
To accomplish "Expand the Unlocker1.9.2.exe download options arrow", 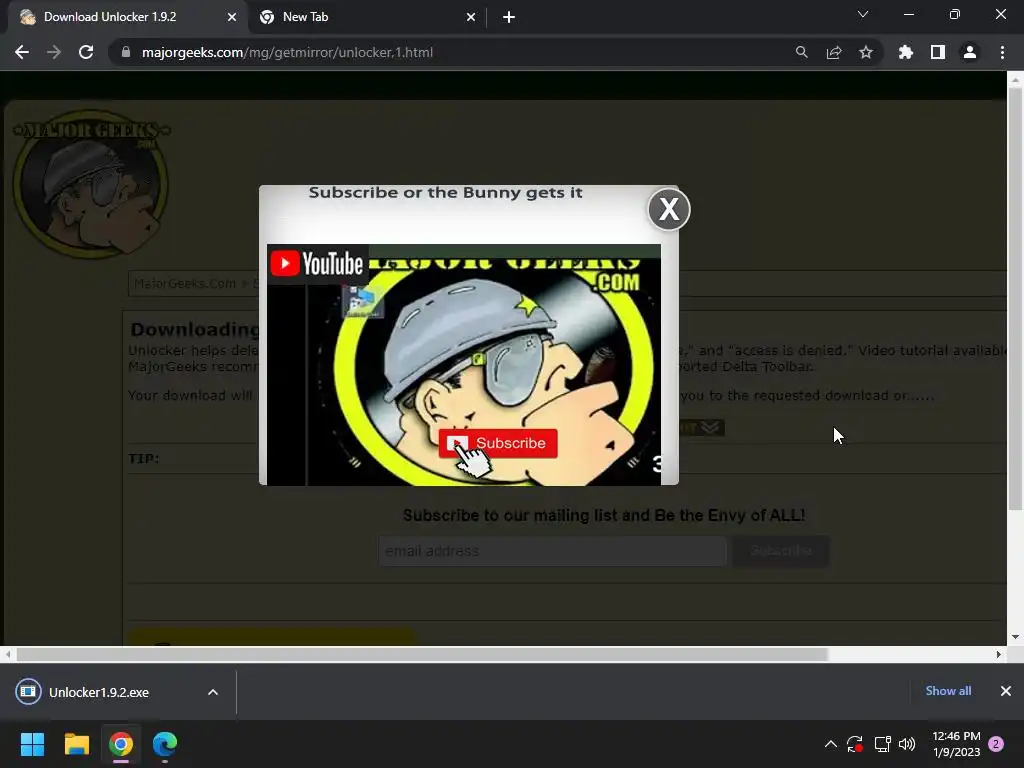I will 213,692.
